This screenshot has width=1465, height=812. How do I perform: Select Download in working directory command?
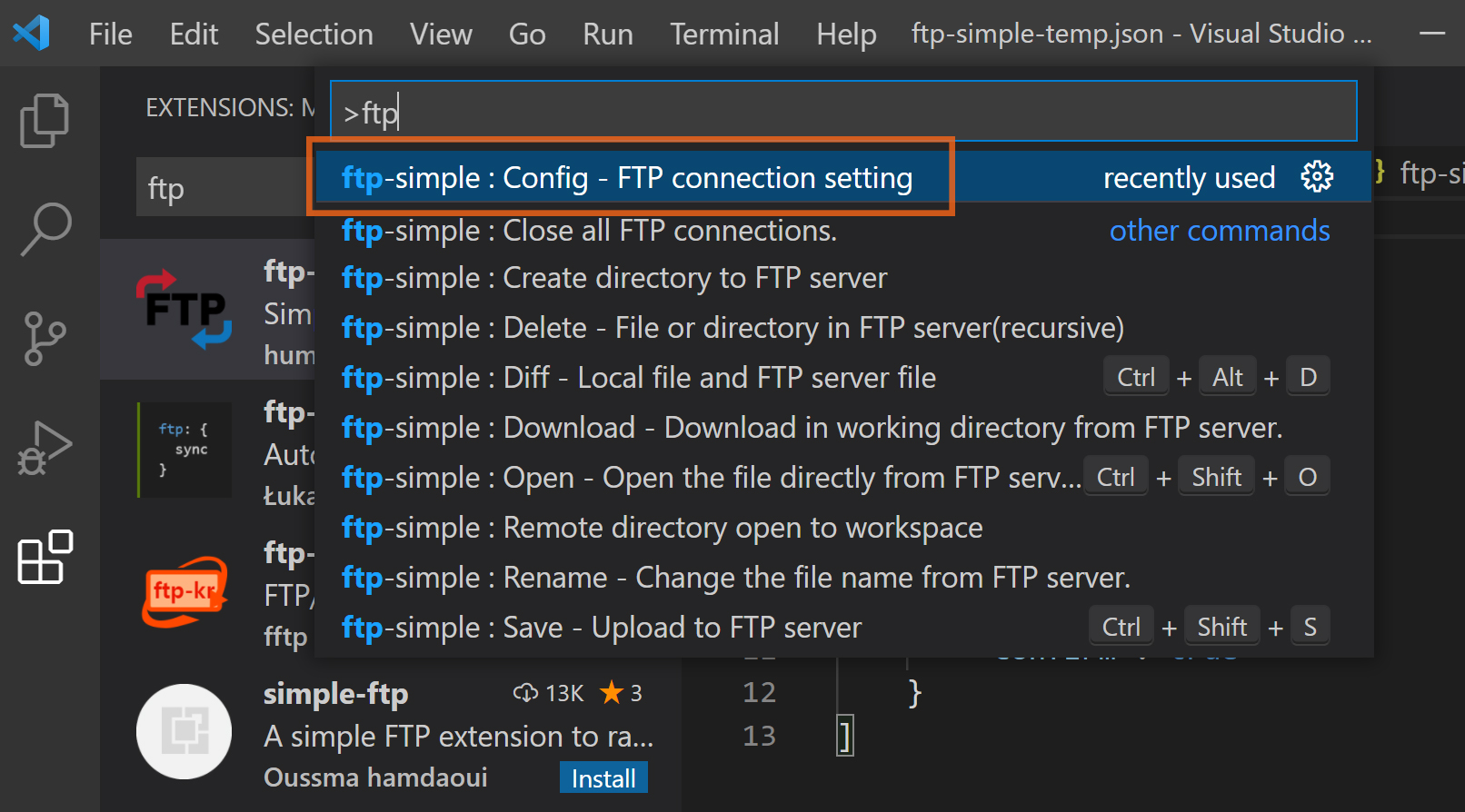pyautogui.click(x=842, y=428)
